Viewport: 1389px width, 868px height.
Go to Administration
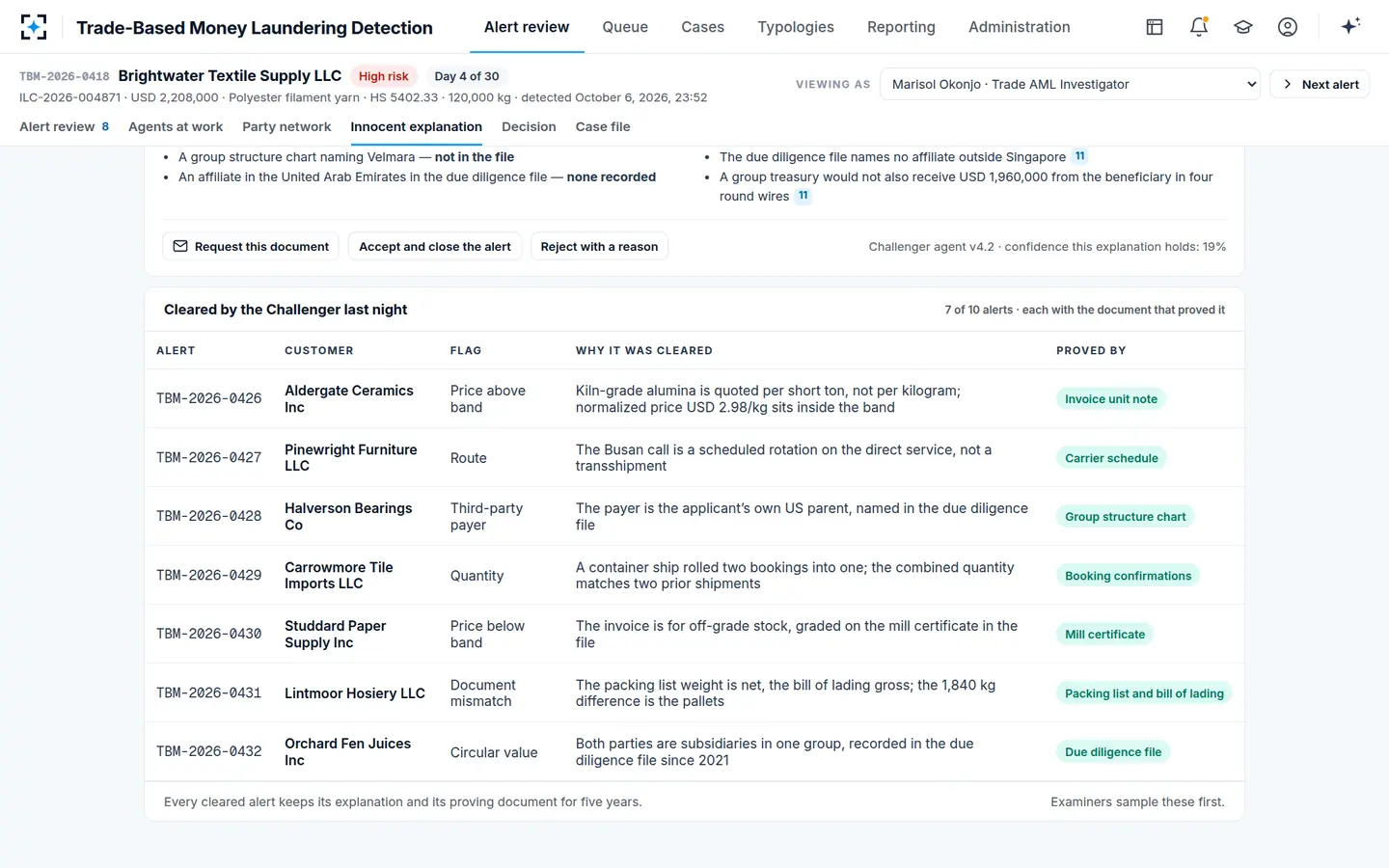(x=1020, y=27)
